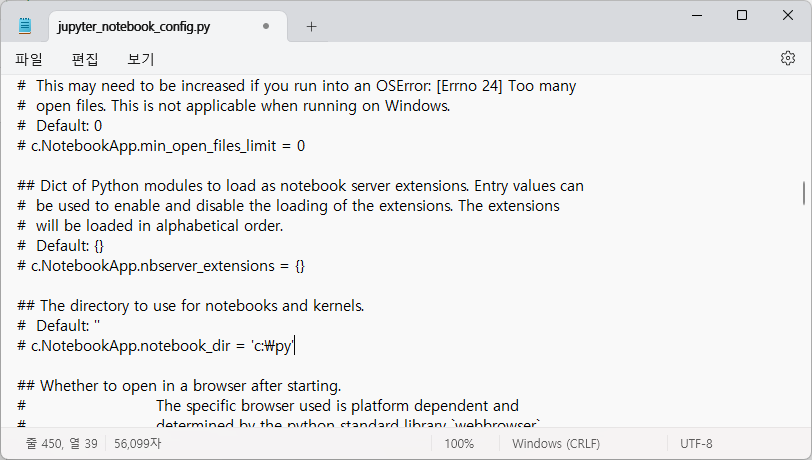Close the Notepad window
The image size is (812, 460).
[x=788, y=15]
